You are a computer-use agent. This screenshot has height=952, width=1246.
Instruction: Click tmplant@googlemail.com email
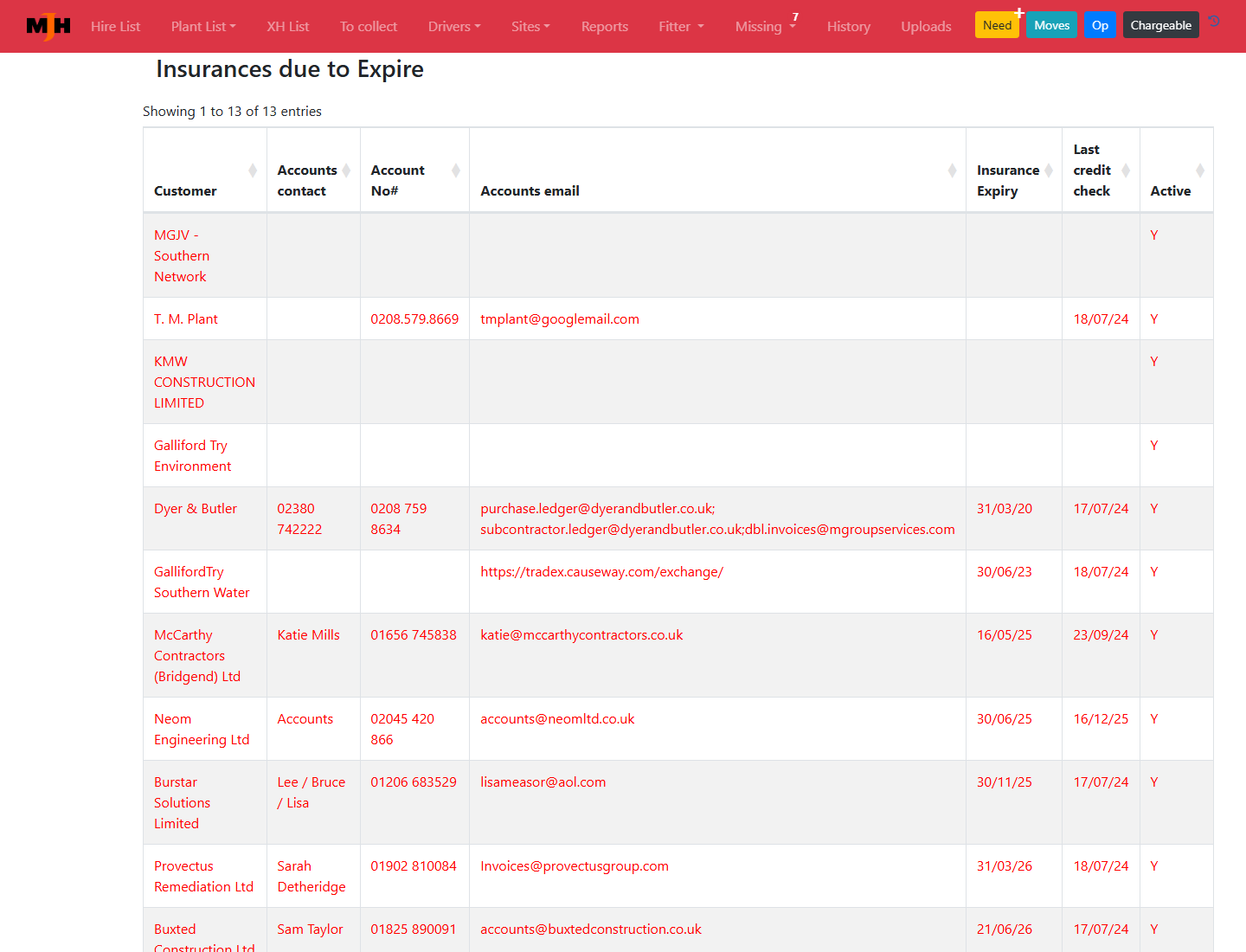tap(560, 319)
